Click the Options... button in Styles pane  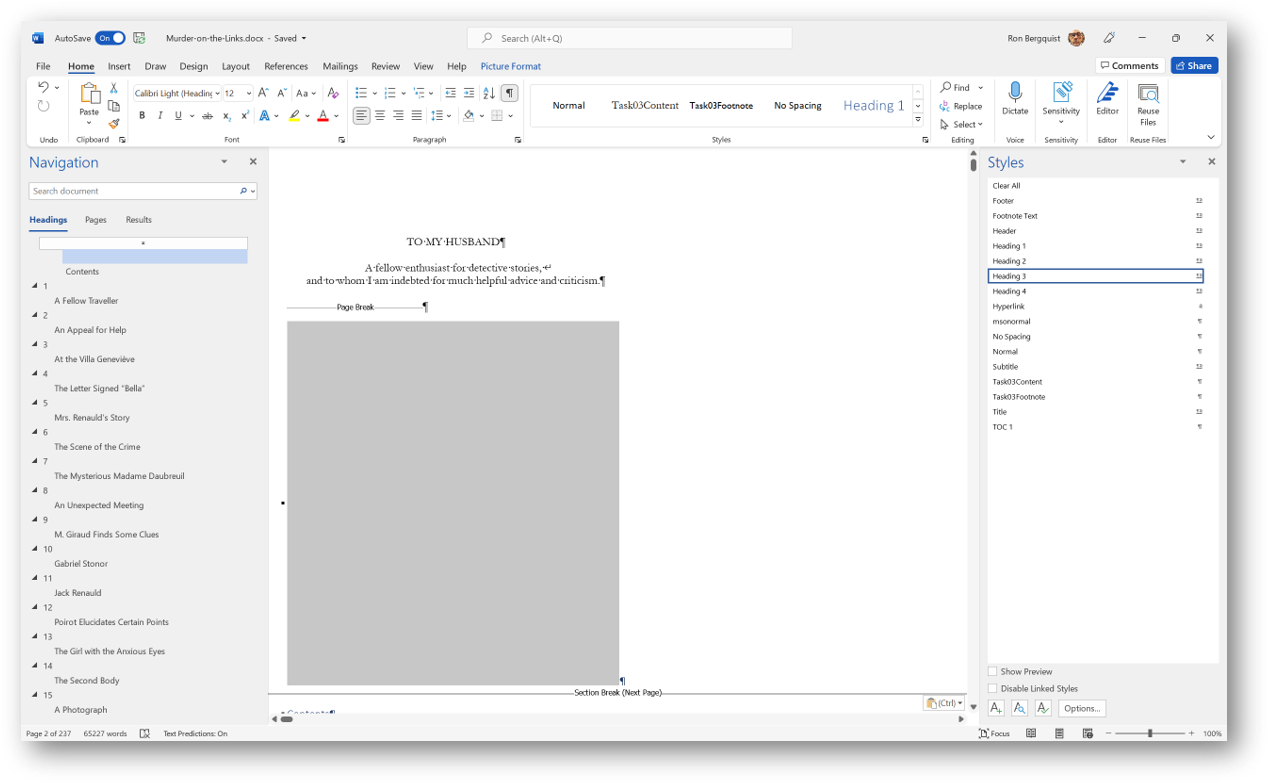[1082, 708]
